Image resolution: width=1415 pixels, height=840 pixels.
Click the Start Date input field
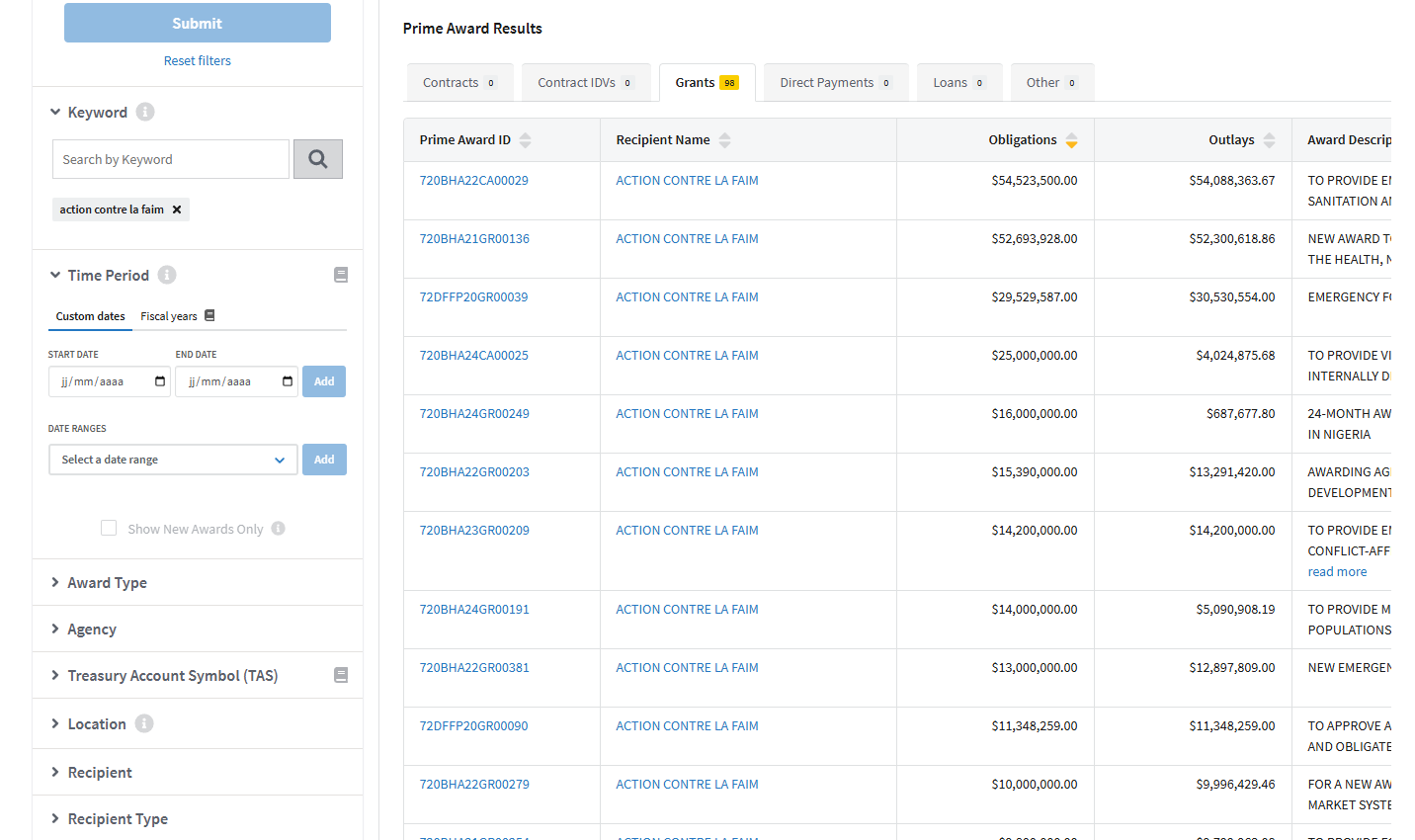[x=110, y=381]
